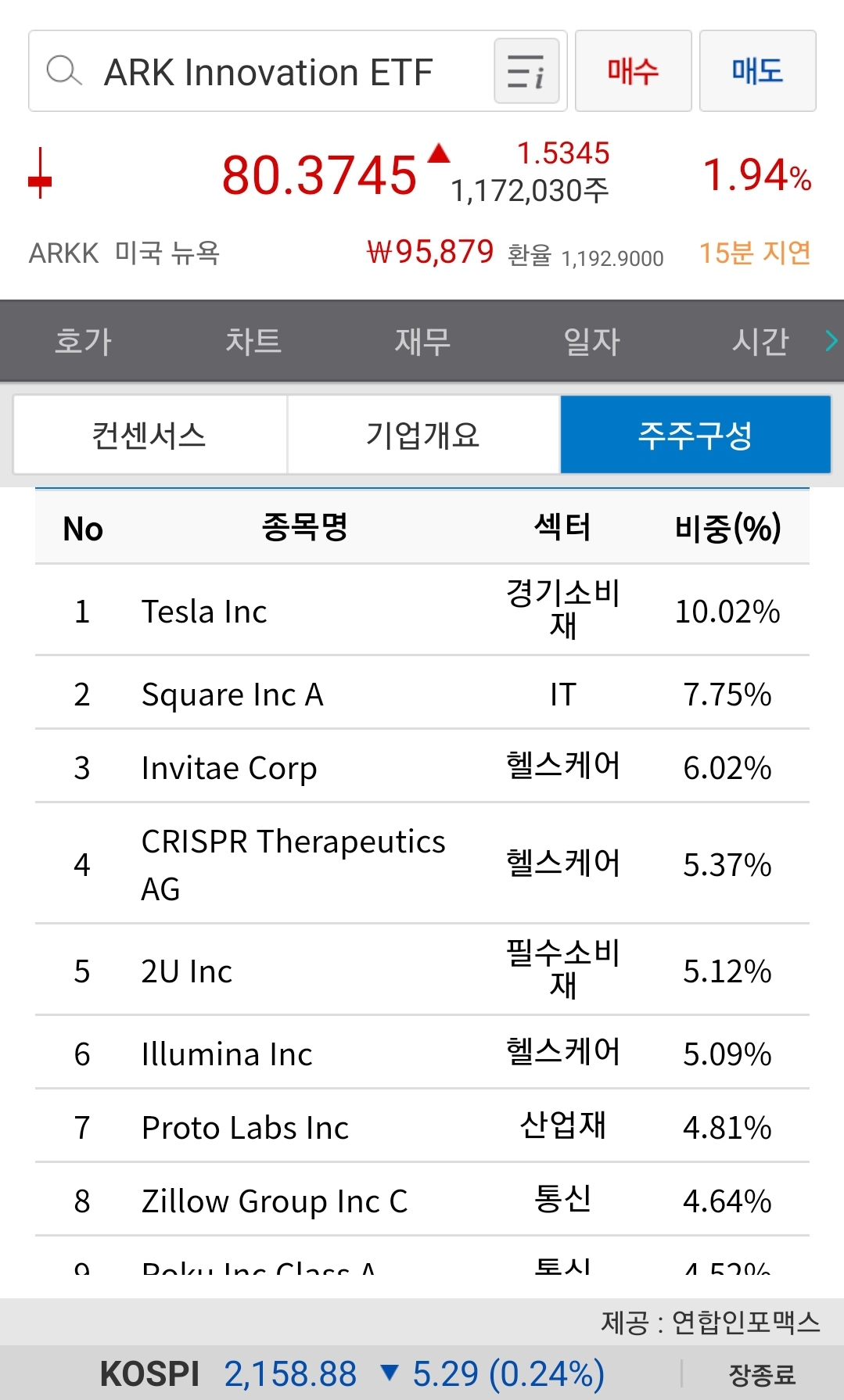Select the 기업개요 sub-tab

pyautogui.click(x=423, y=435)
